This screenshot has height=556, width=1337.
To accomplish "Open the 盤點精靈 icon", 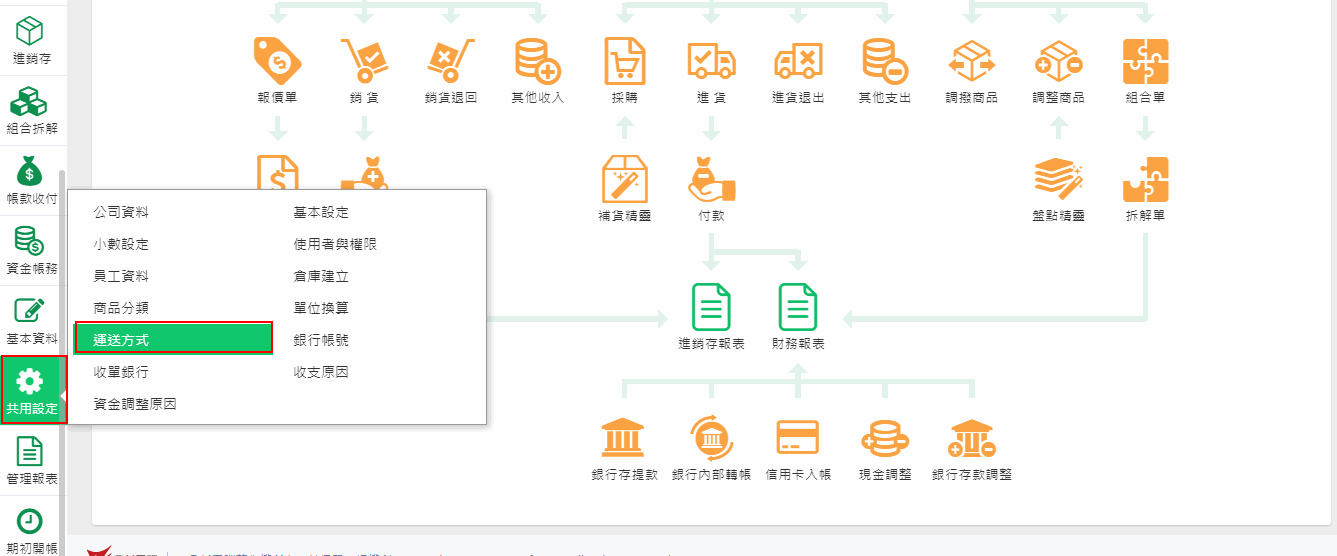I will click(1058, 179).
